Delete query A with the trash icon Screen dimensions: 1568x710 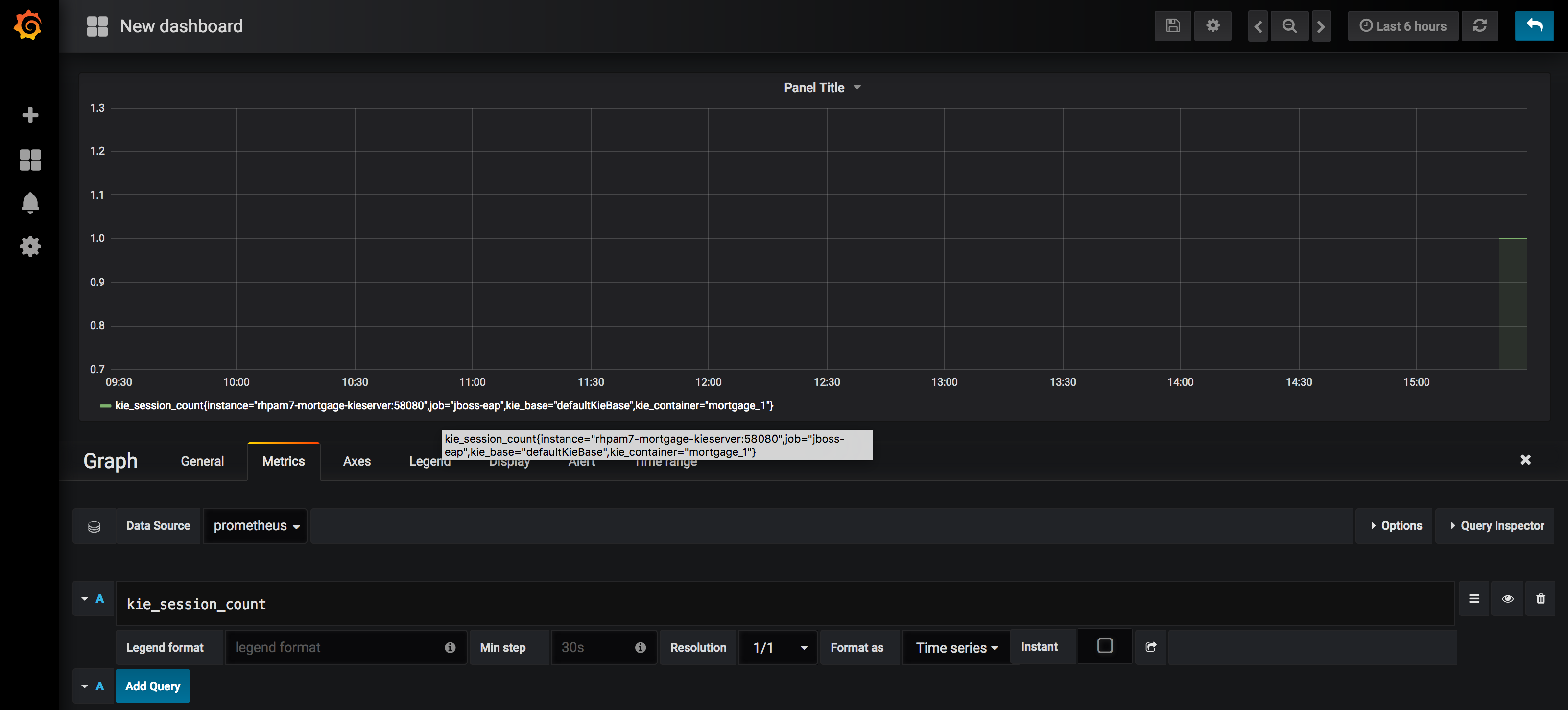1541,599
